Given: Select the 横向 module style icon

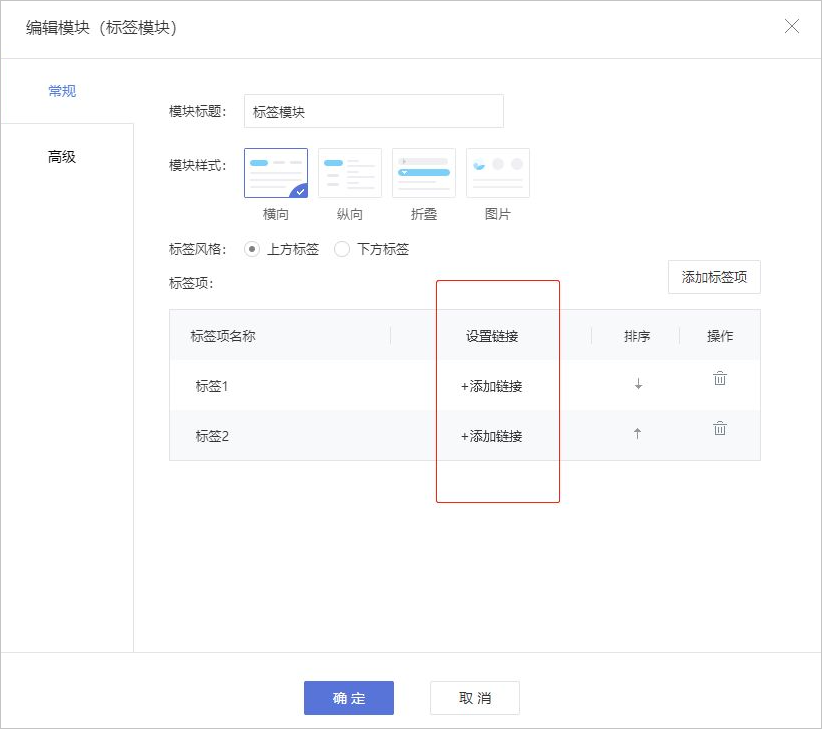Looking at the screenshot, I should coord(276,173).
